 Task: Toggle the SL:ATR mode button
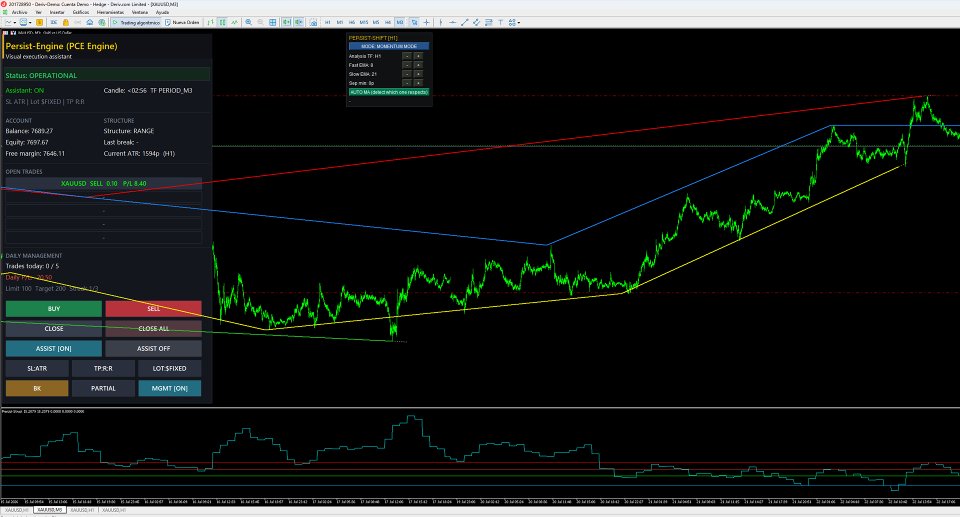tap(37, 368)
